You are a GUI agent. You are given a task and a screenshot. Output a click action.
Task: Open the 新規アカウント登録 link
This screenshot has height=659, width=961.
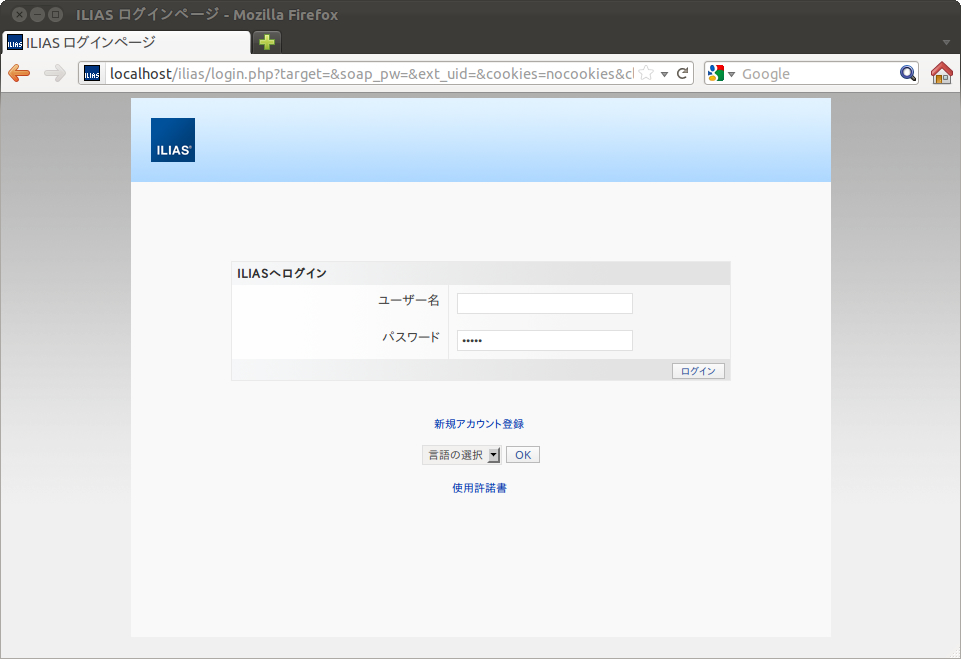[x=479, y=424]
